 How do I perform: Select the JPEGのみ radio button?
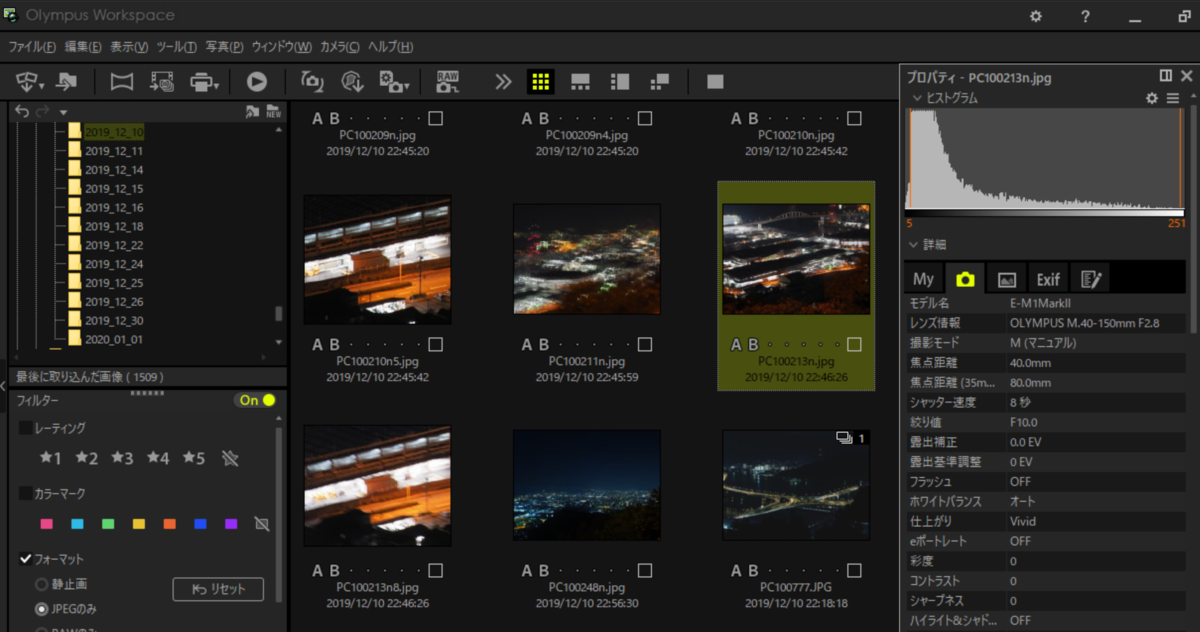pyautogui.click(x=42, y=609)
